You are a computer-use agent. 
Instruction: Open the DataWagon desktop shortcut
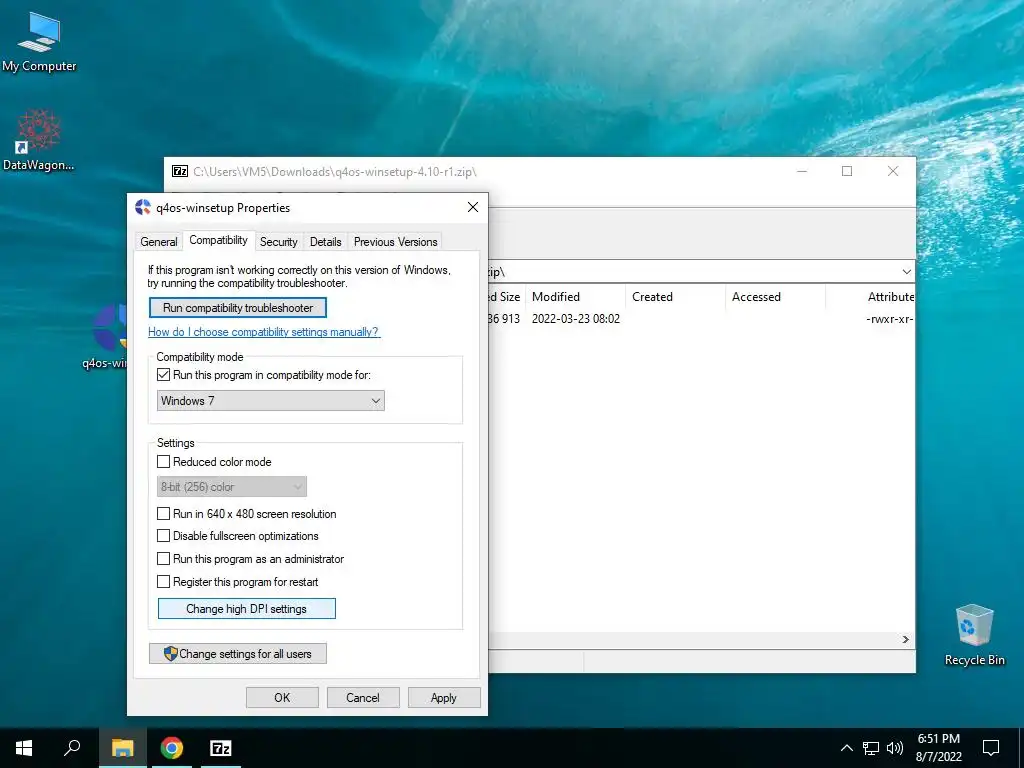(x=39, y=141)
